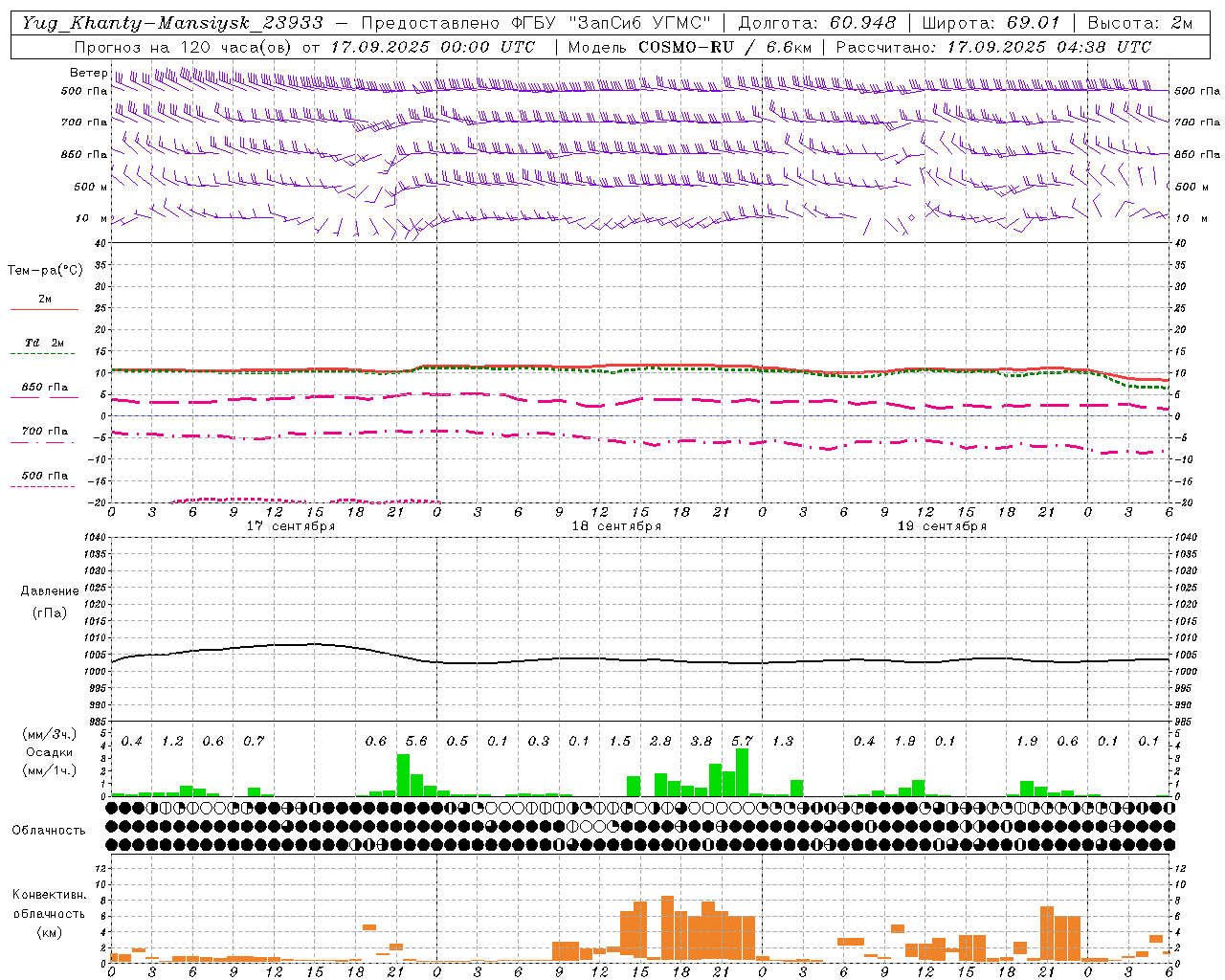
Task: Click the station title Yug_Khanty-Mansiysk_23933
Action: [172, 23]
